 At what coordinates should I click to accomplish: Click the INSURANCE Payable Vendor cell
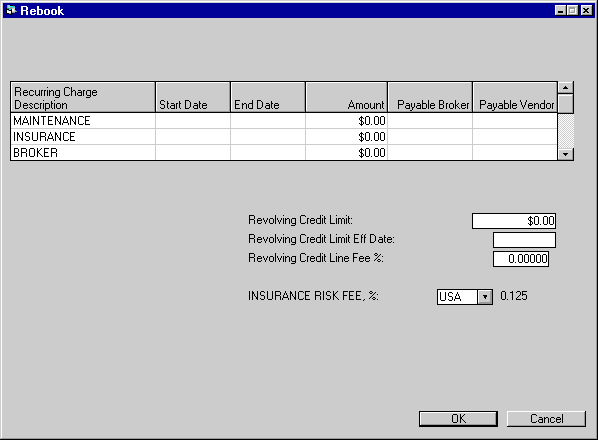515,136
